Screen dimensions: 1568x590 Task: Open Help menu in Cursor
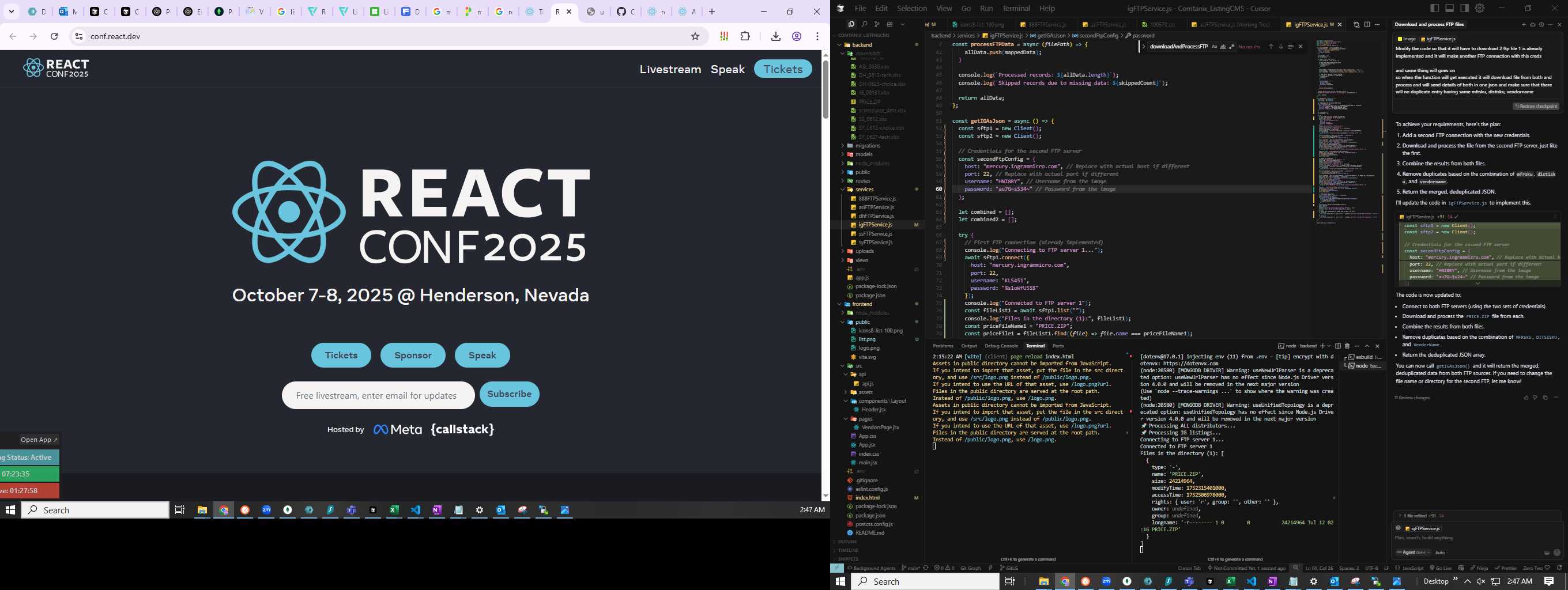[x=1047, y=8]
